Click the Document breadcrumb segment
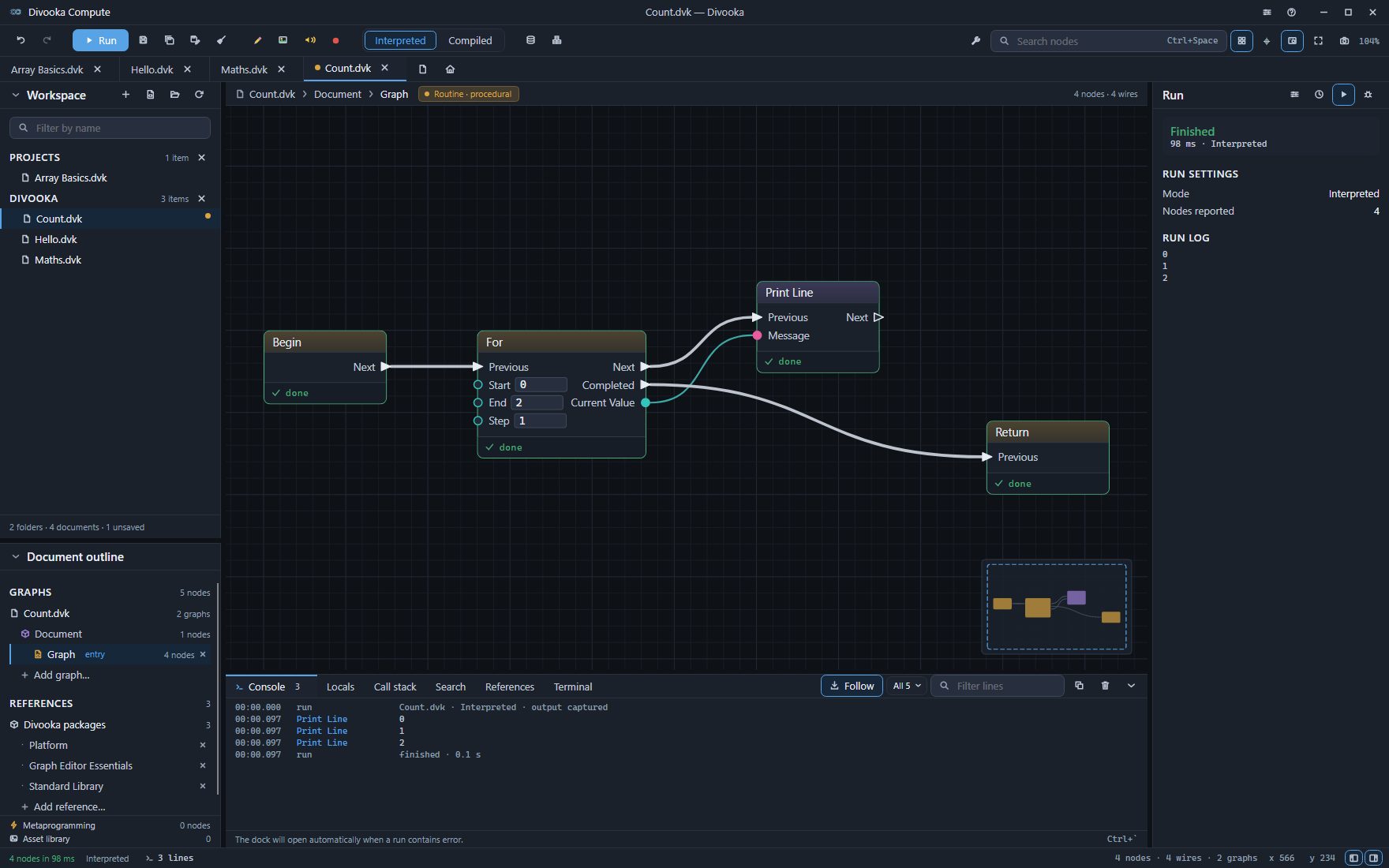Screen dimensions: 1389x868 (x=338, y=94)
